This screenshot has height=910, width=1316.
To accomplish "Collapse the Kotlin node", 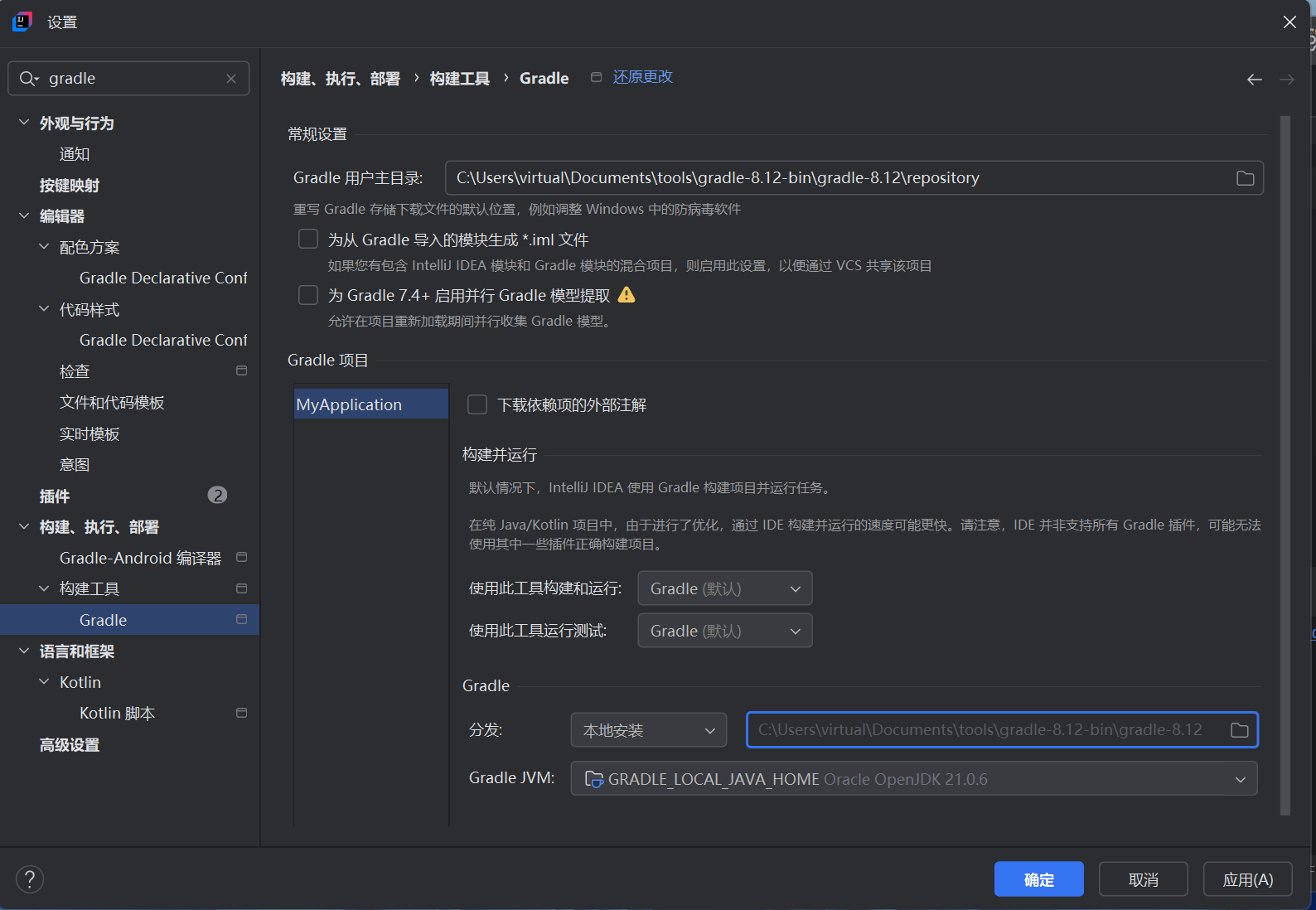I will coord(44,682).
